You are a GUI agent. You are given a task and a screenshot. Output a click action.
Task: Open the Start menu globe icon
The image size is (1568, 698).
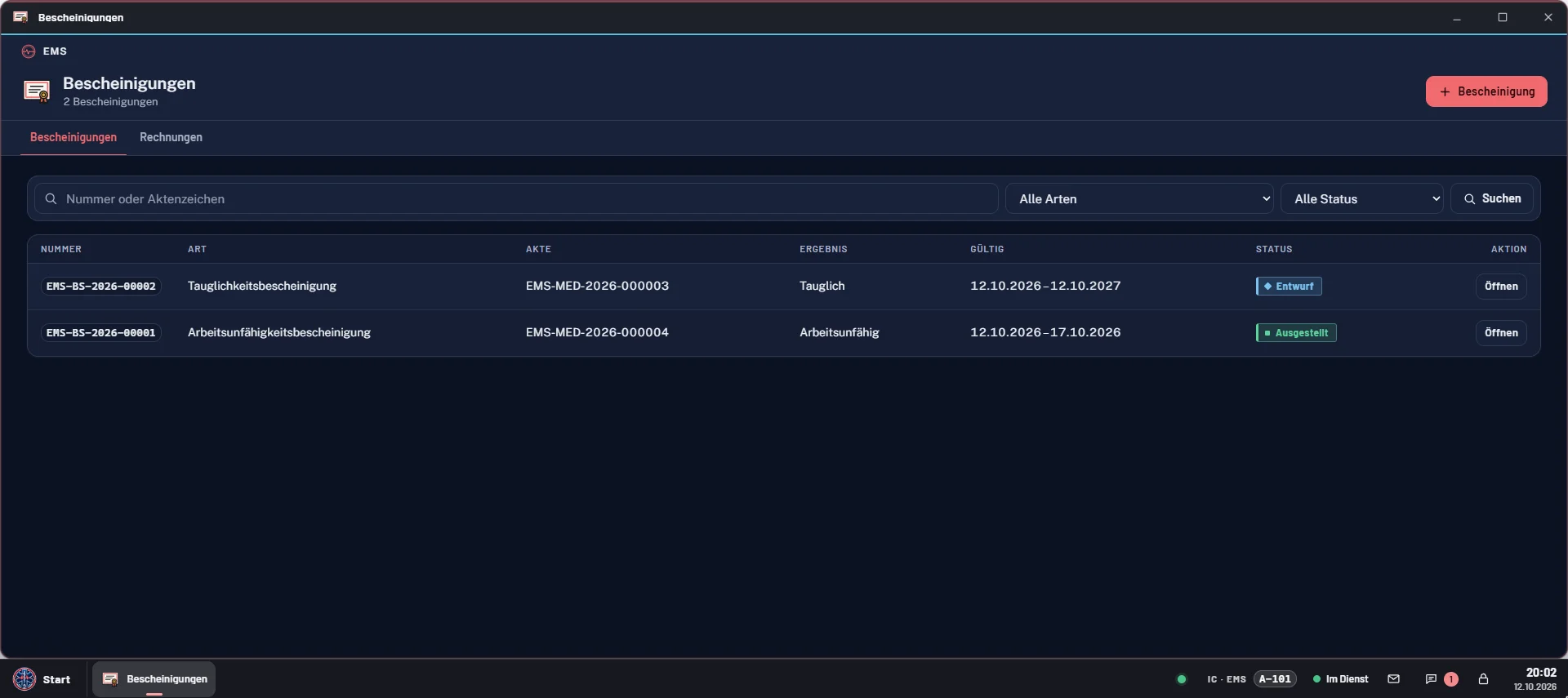[x=24, y=679]
